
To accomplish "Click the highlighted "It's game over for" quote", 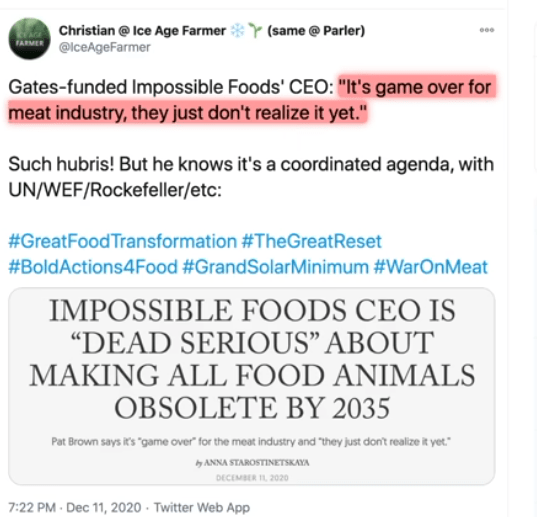I will coord(417,87).
